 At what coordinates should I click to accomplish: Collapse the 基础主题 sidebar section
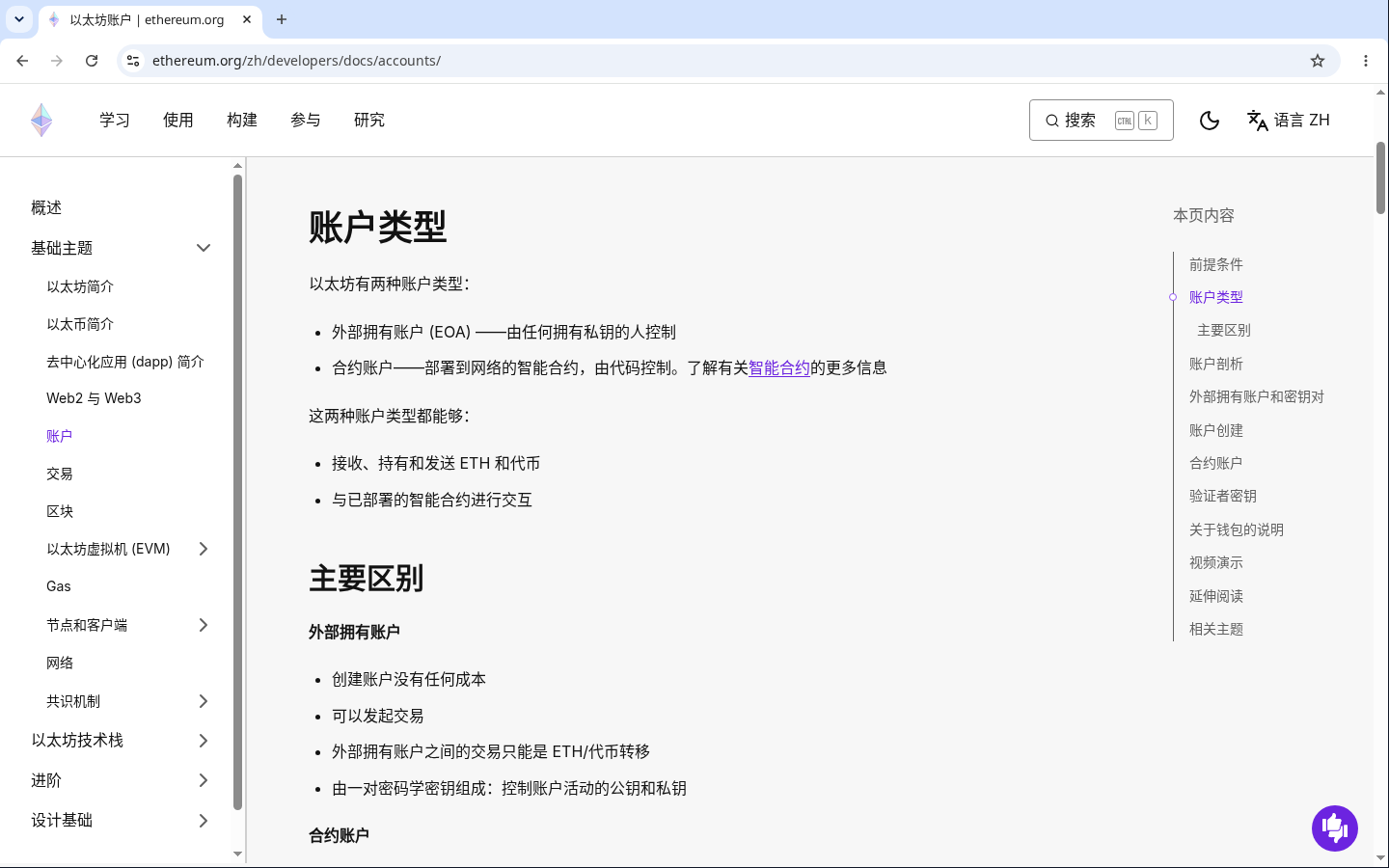tap(204, 248)
